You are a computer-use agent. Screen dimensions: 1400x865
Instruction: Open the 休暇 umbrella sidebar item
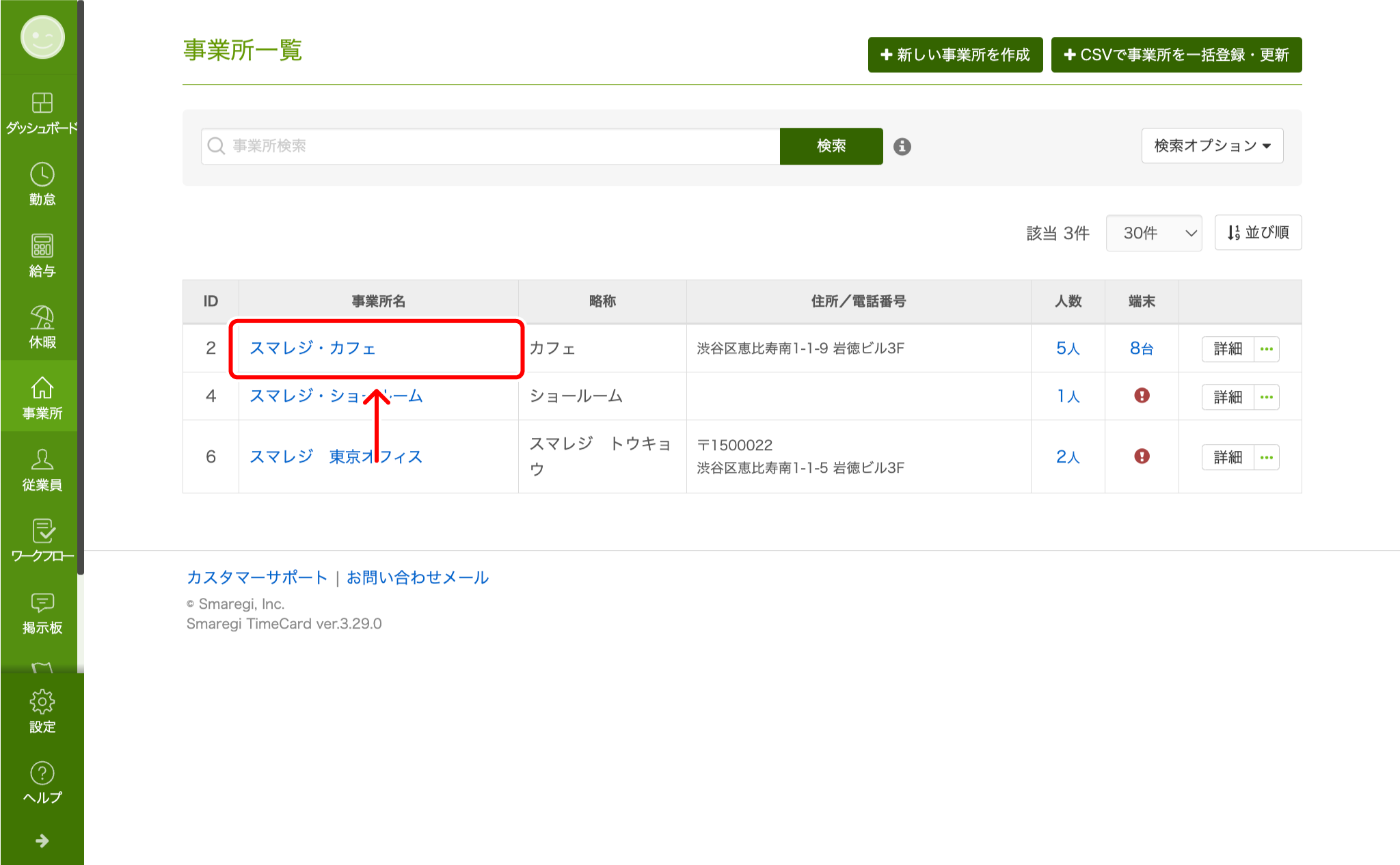42,327
